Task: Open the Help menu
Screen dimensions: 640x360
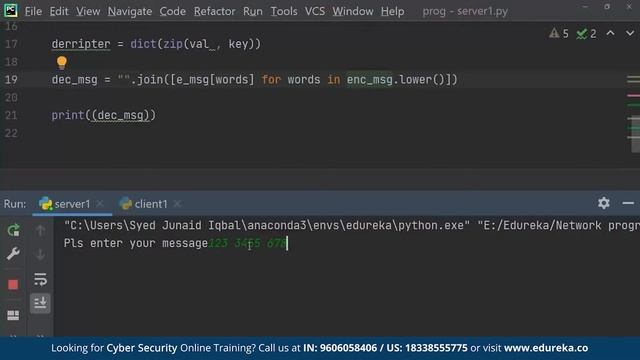Action: pos(392,11)
